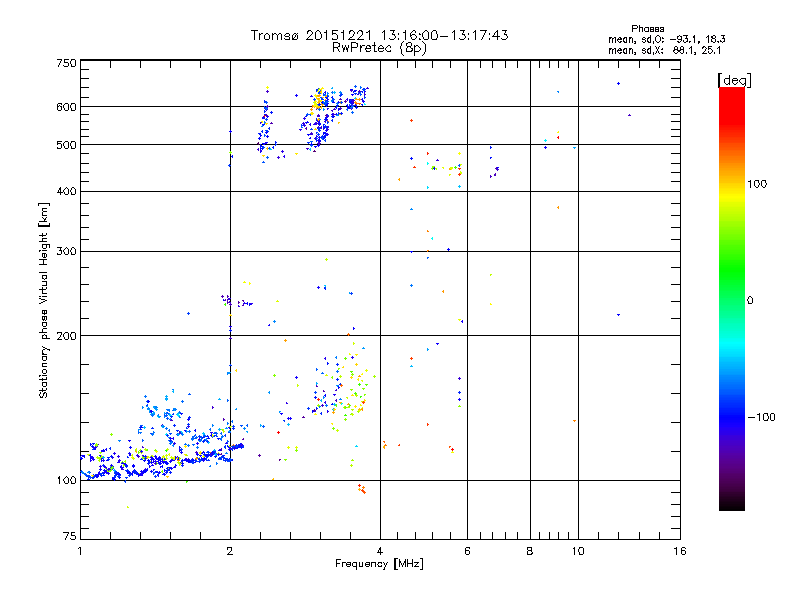The image size is (800, 600).
Task: Click the 'Frequency [MHz]' axis label
Action: coord(379,564)
